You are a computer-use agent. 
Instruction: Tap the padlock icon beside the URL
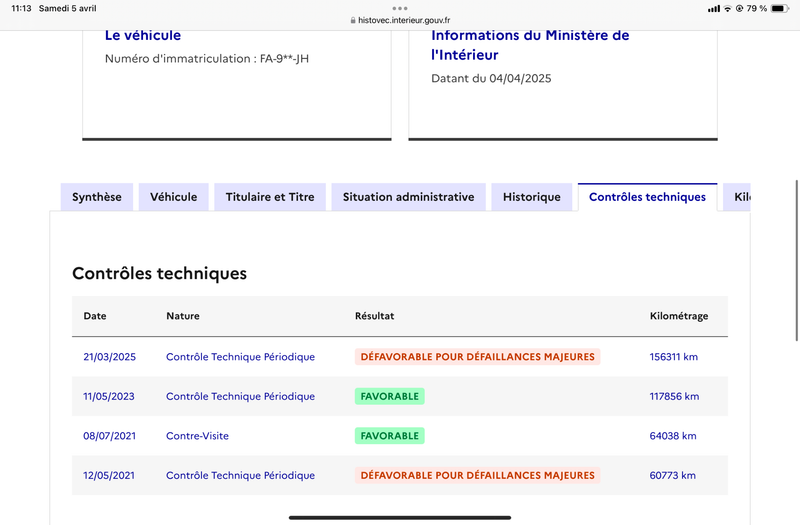pyautogui.click(x=352, y=20)
